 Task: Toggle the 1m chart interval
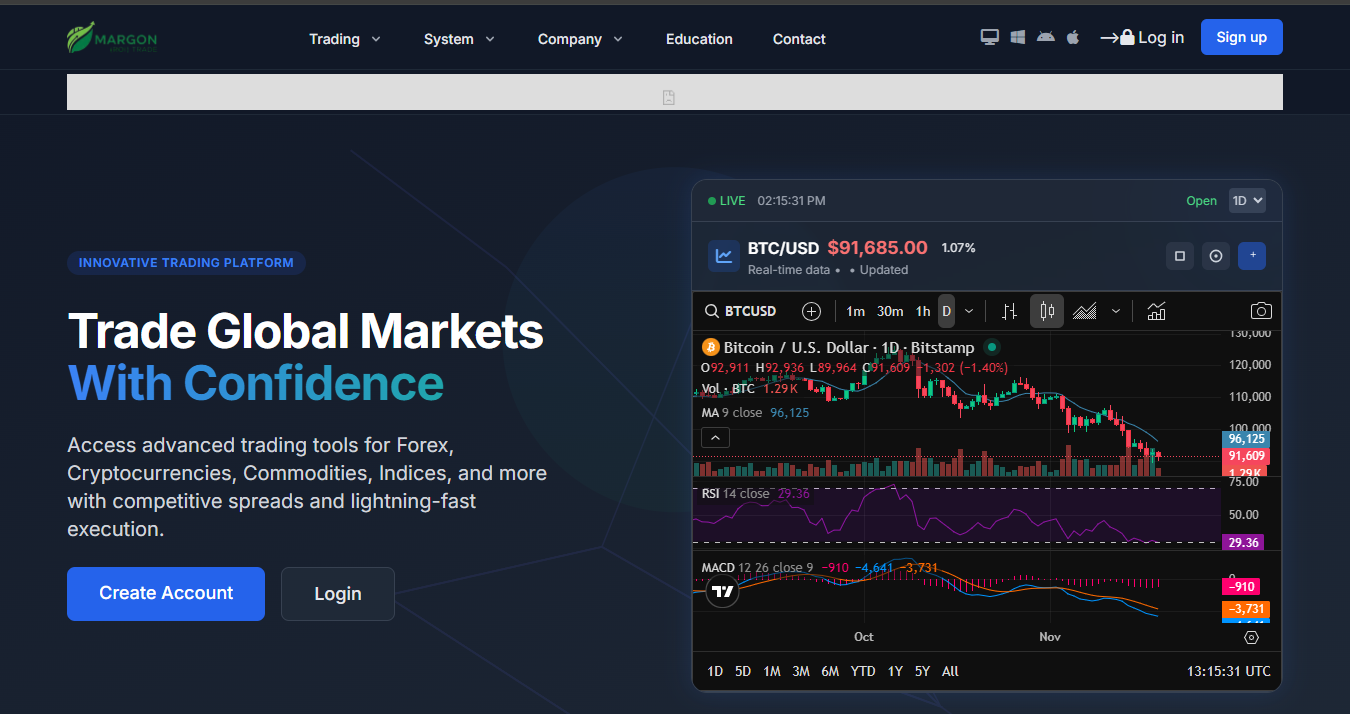point(855,311)
